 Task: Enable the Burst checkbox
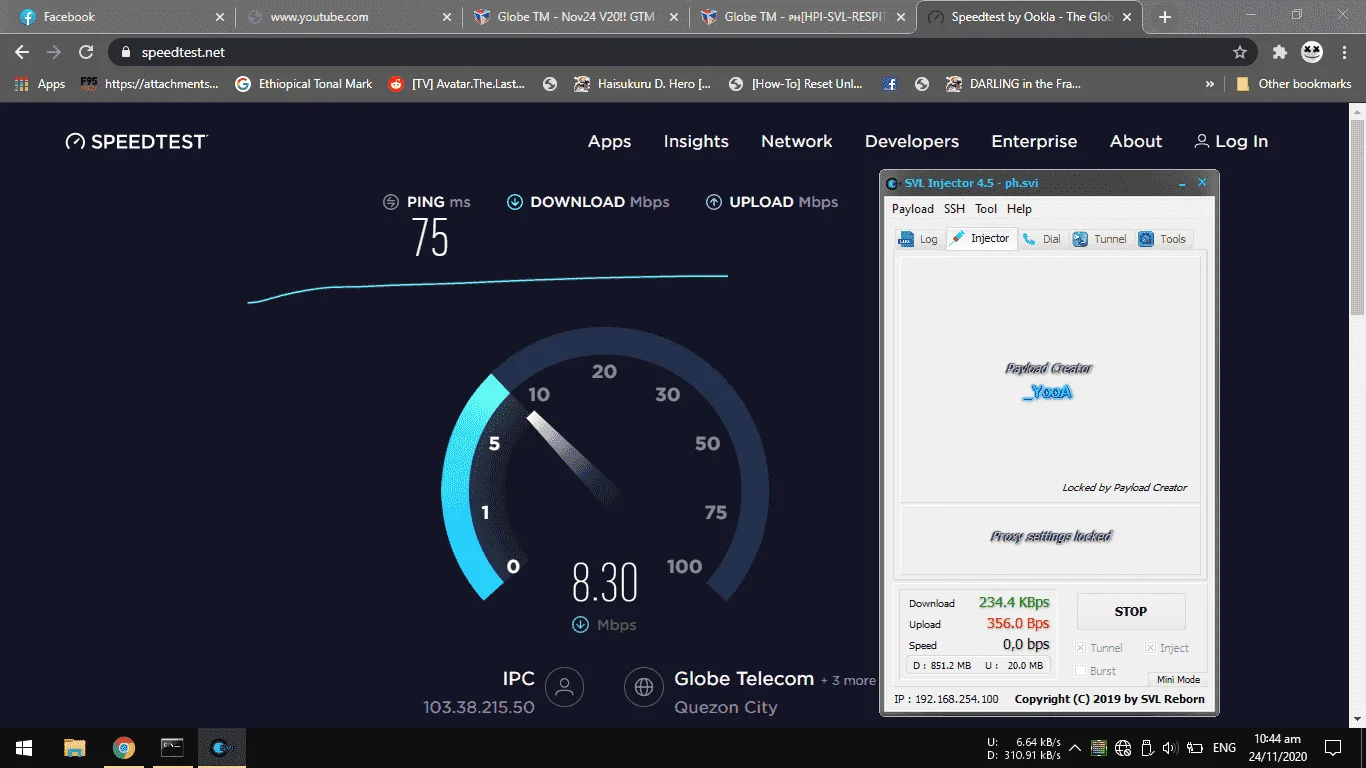tap(1080, 671)
